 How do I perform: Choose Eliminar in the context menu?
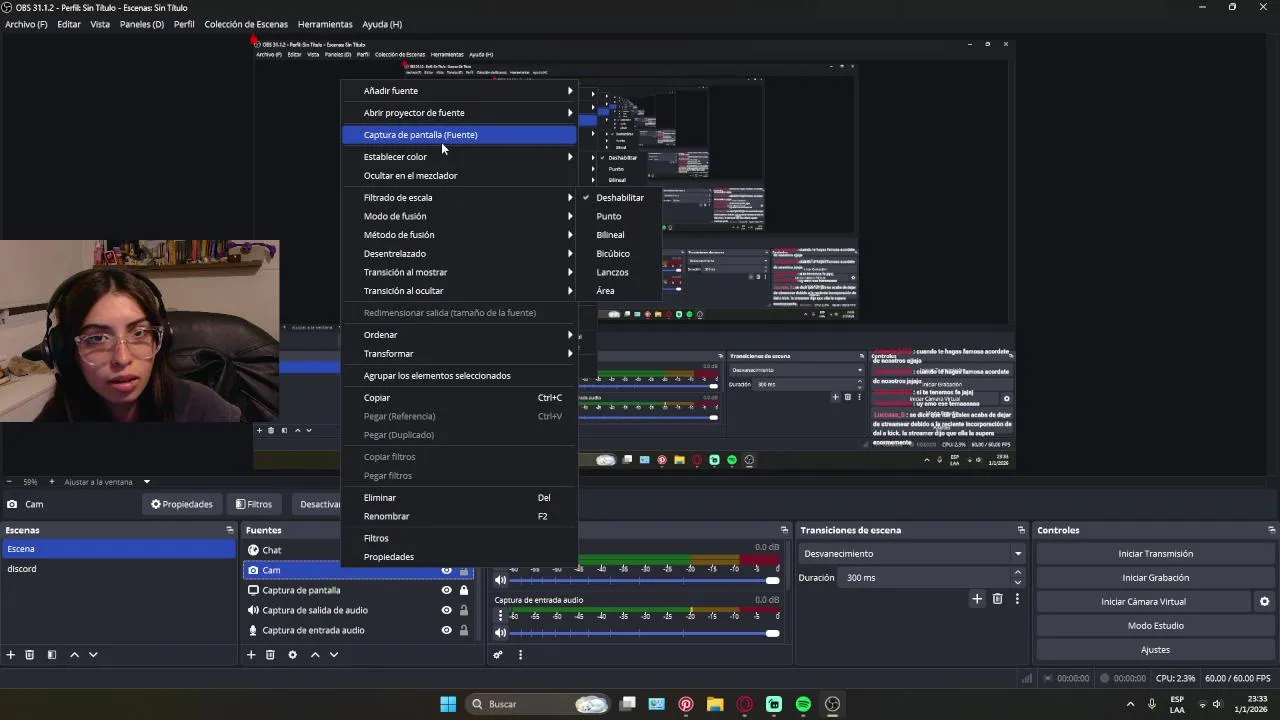point(459,498)
